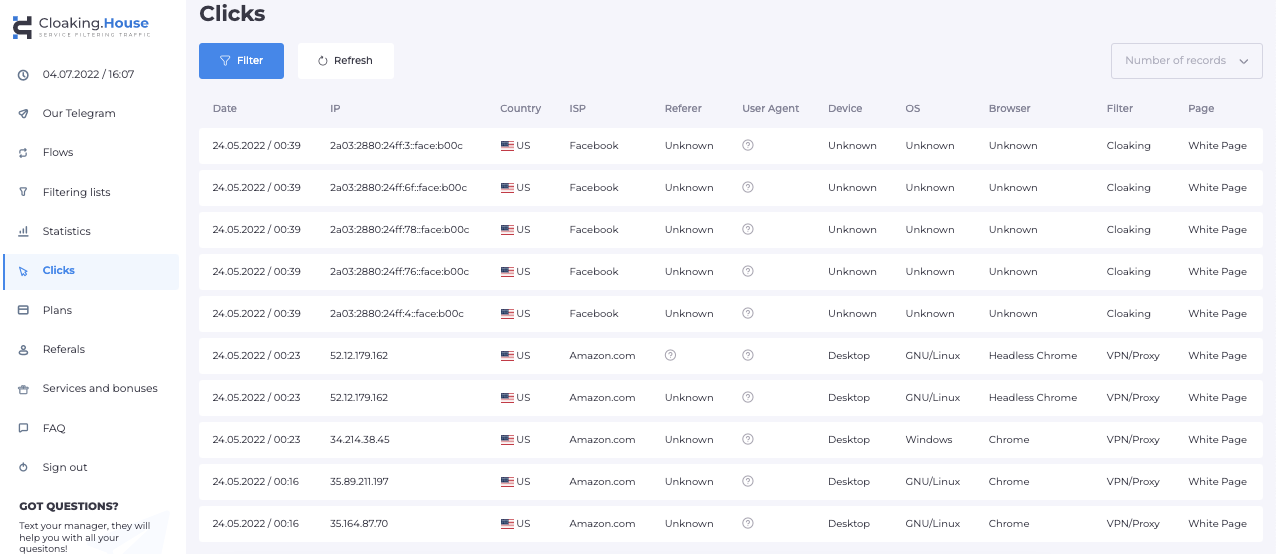Image resolution: width=1276 pixels, height=554 pixels.
Task: Click the User Agent question icon in first row
Action: (748, 146)
